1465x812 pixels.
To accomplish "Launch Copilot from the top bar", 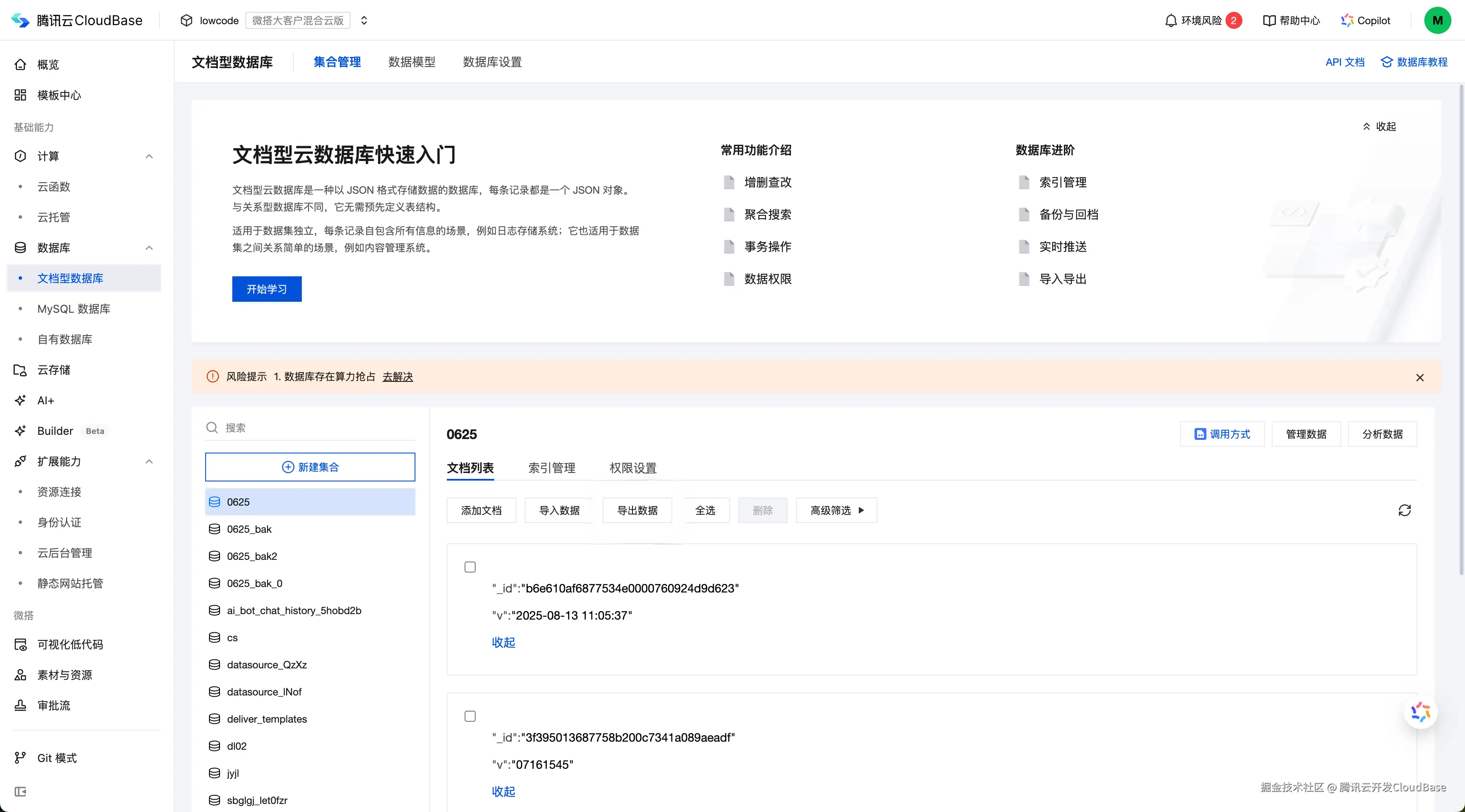I will pyautogui.click(x=1366, y=20).
